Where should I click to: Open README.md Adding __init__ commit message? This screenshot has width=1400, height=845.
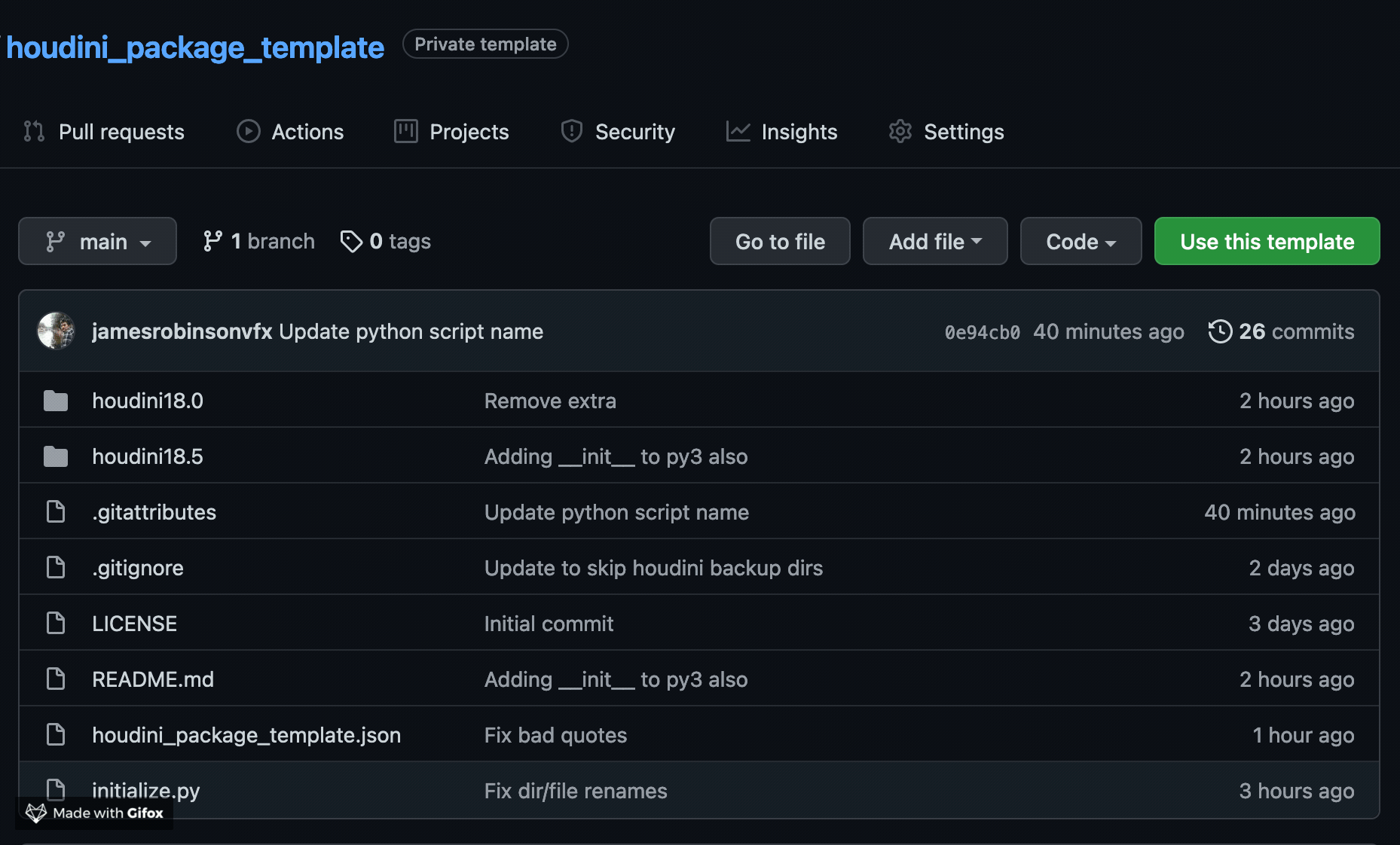click(x=616, y=679)
